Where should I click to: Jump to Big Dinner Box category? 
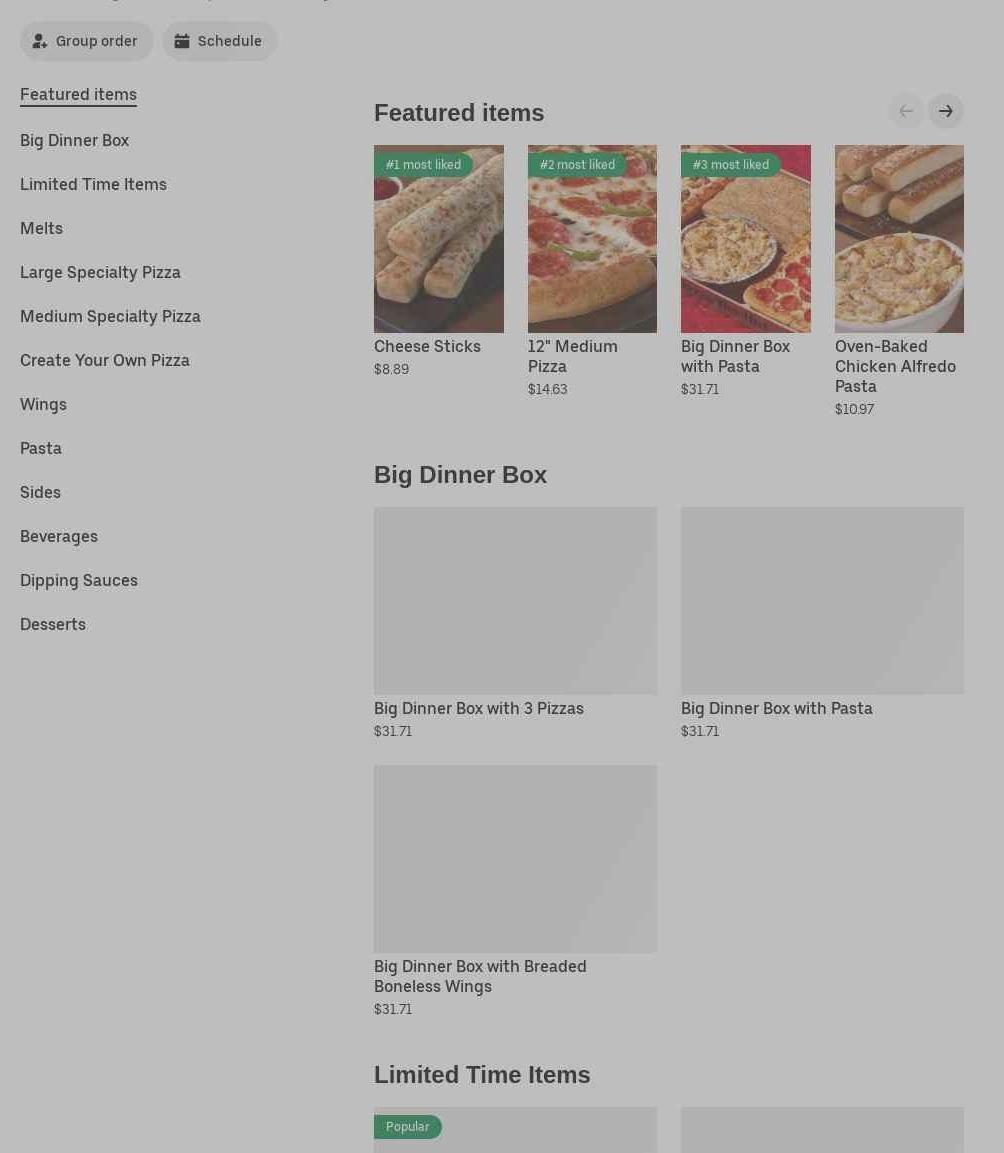point(74,140)
